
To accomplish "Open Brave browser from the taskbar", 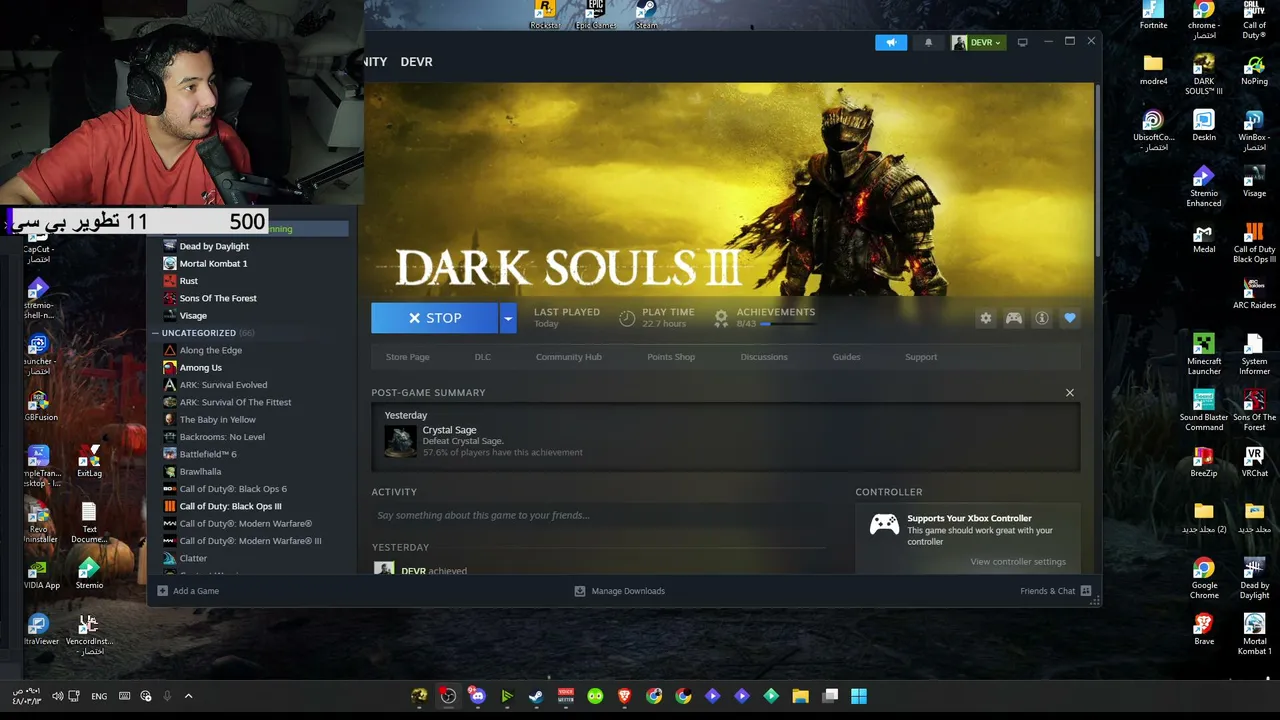I will (624, 696).
